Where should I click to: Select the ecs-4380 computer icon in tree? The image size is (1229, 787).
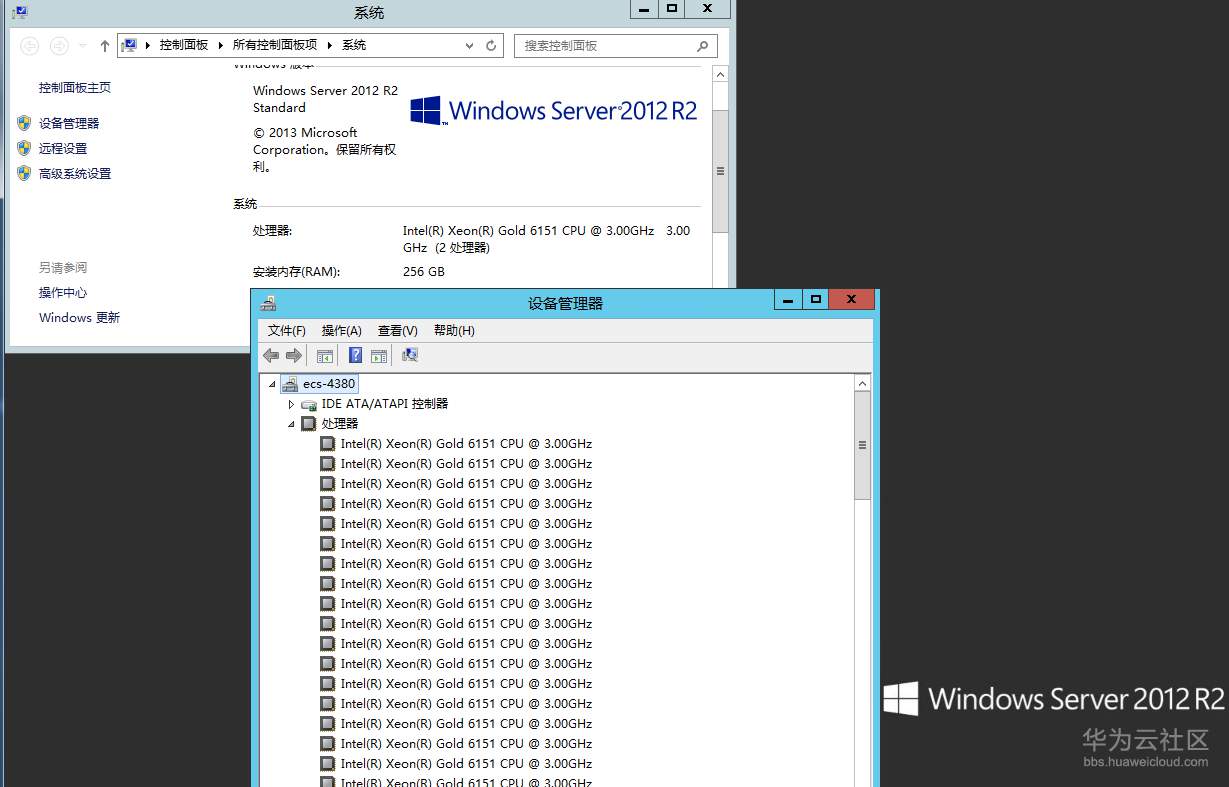290,383
